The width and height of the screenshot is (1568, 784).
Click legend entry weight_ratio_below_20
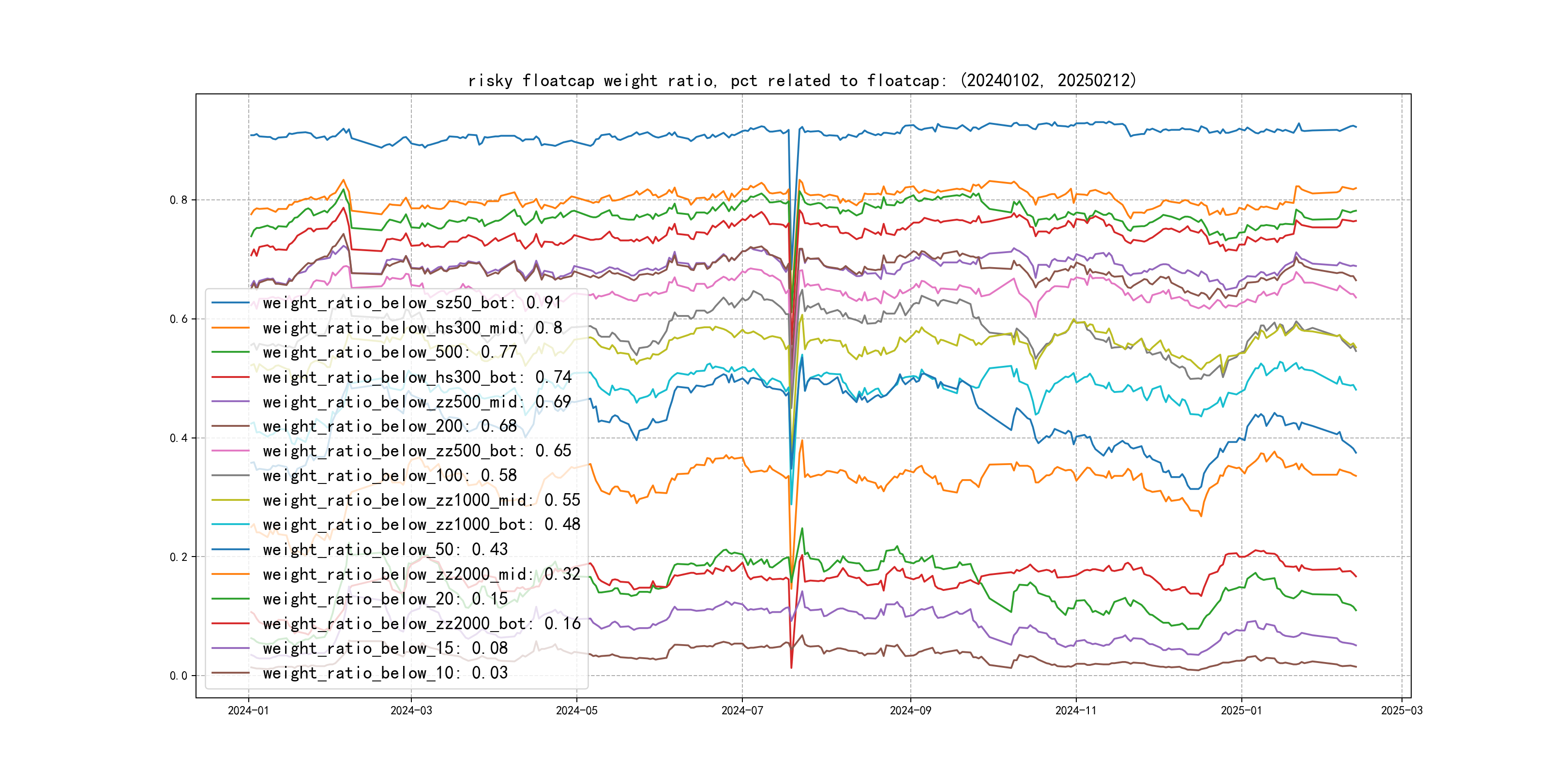tap(385, 599)
